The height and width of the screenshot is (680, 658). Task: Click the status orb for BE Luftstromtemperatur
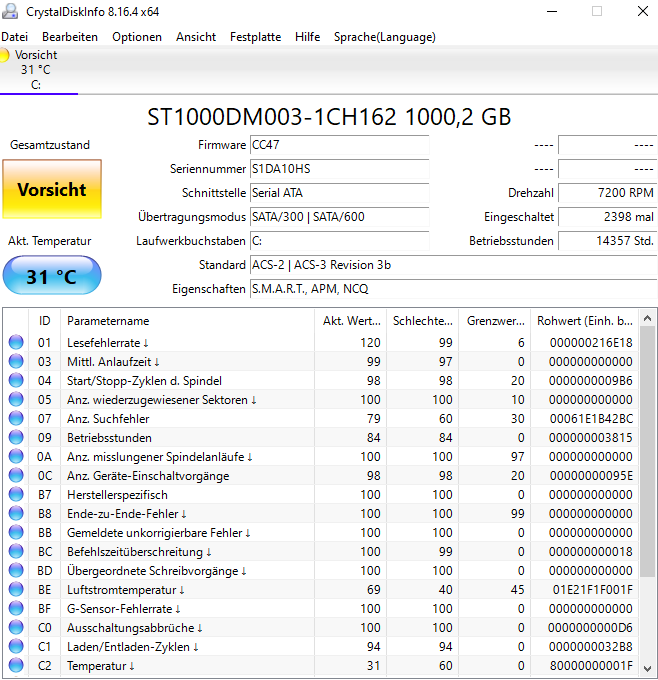pyautogui.click(x=16, y=589)
